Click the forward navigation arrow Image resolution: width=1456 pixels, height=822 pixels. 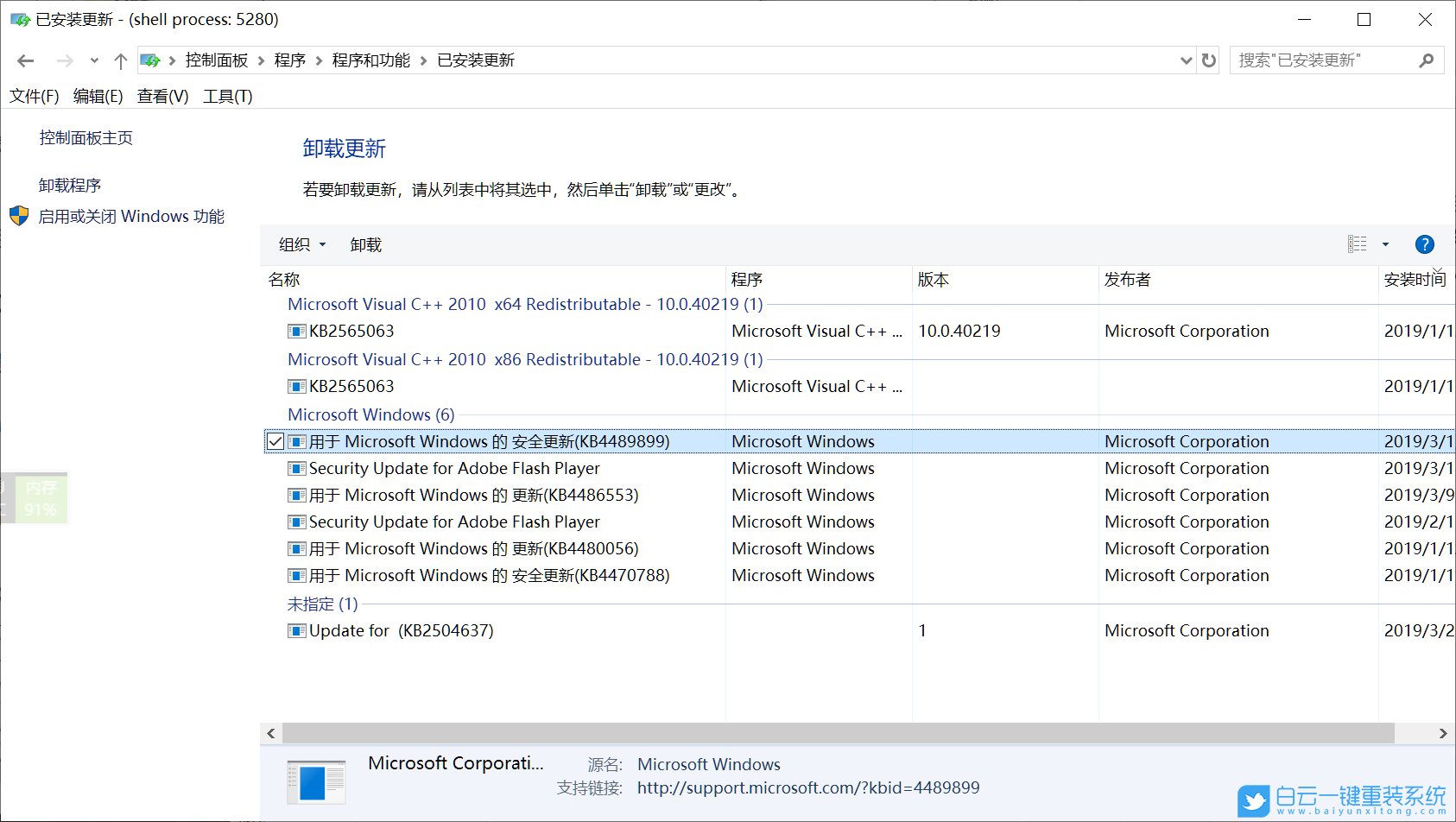pyautogui.click(x=64, y=60)
